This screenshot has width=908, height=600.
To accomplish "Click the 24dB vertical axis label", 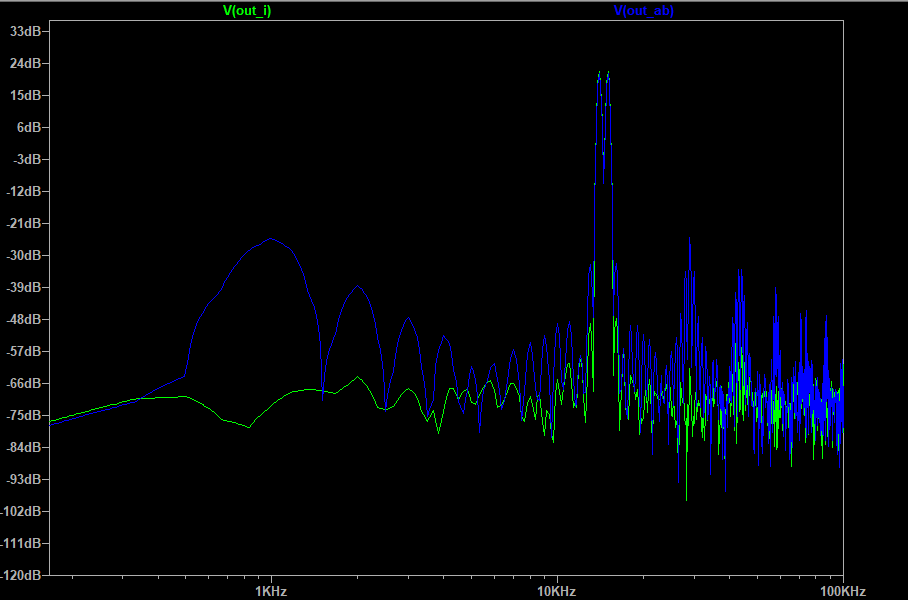I will [x=25, y=63].
